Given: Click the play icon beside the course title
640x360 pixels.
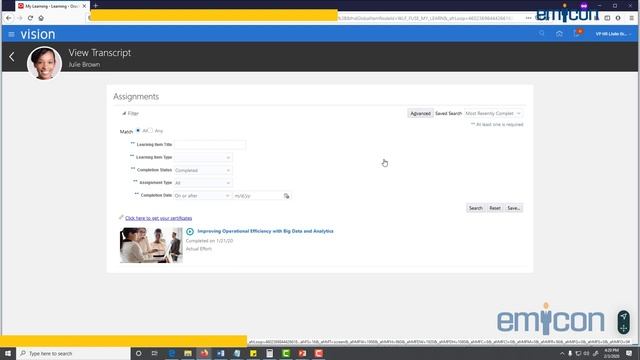Looking at the screenshot, I should point(190,231).
